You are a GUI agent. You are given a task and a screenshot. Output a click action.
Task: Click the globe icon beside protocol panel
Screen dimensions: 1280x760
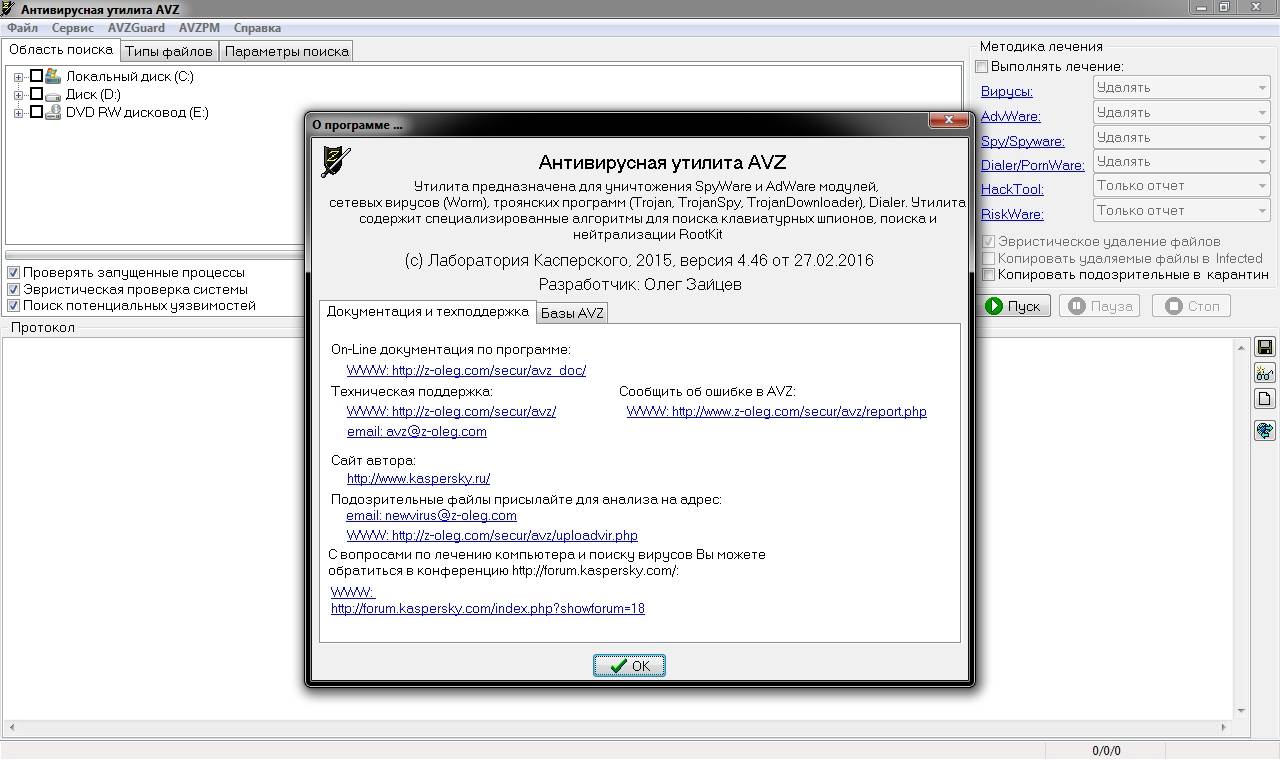(x=1264, y=431)
